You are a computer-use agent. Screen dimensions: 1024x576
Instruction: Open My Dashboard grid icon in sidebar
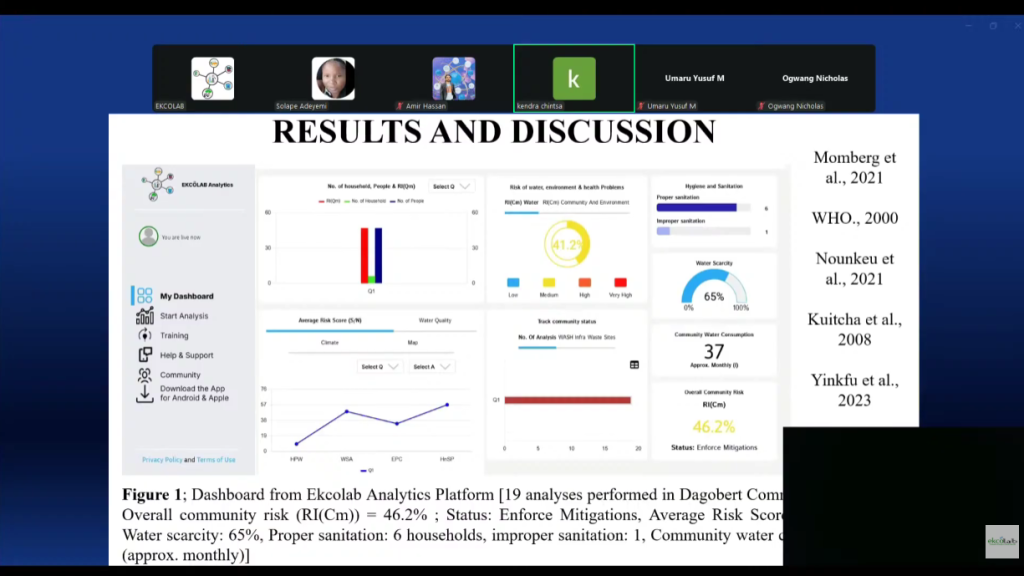(145, 296)
